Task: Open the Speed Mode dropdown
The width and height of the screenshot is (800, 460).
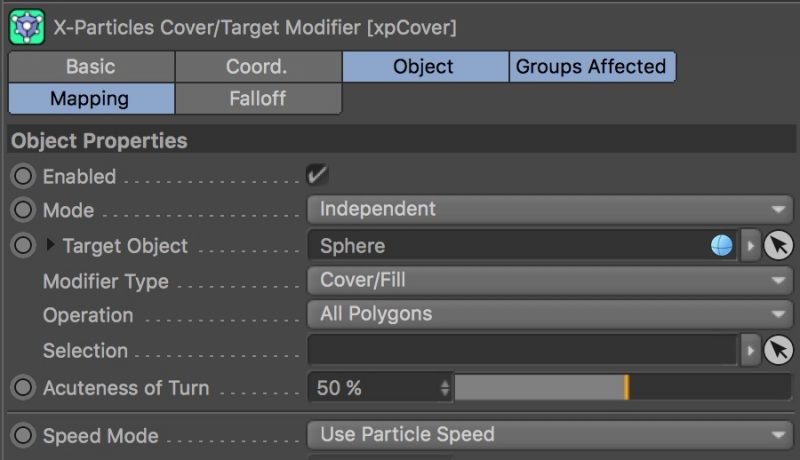Action: (x=550, y=435)
